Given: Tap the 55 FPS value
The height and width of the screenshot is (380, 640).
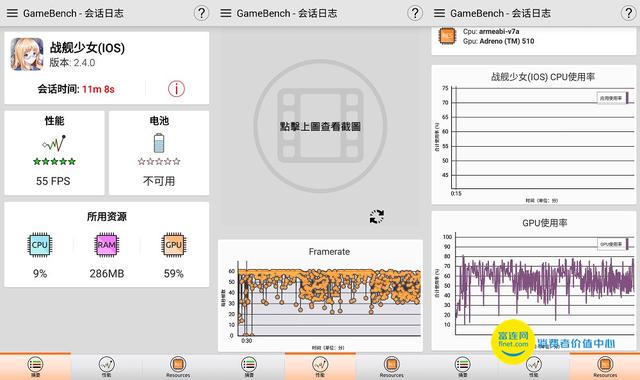Looking at the screenshot, I should 53,181.
